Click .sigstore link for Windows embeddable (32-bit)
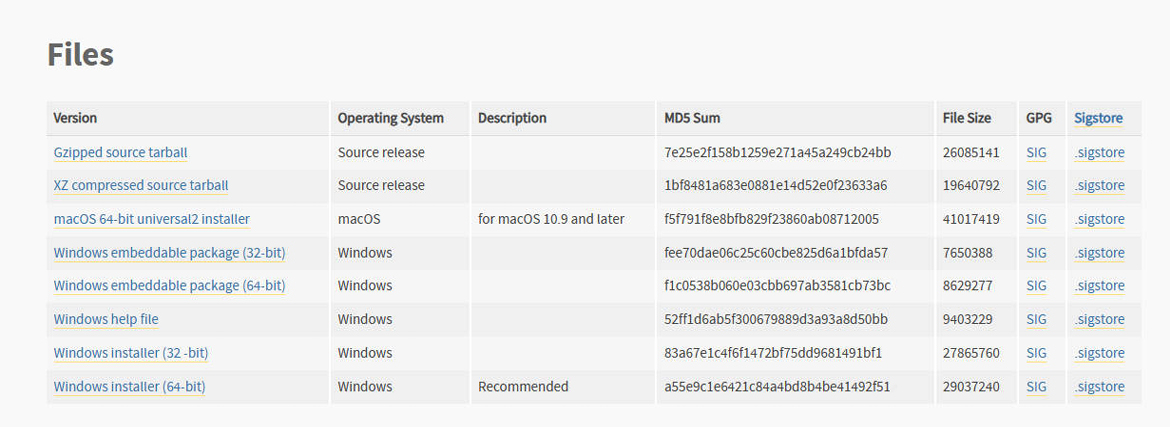Screen dimensions: 1170x427 pos(1099,252)
